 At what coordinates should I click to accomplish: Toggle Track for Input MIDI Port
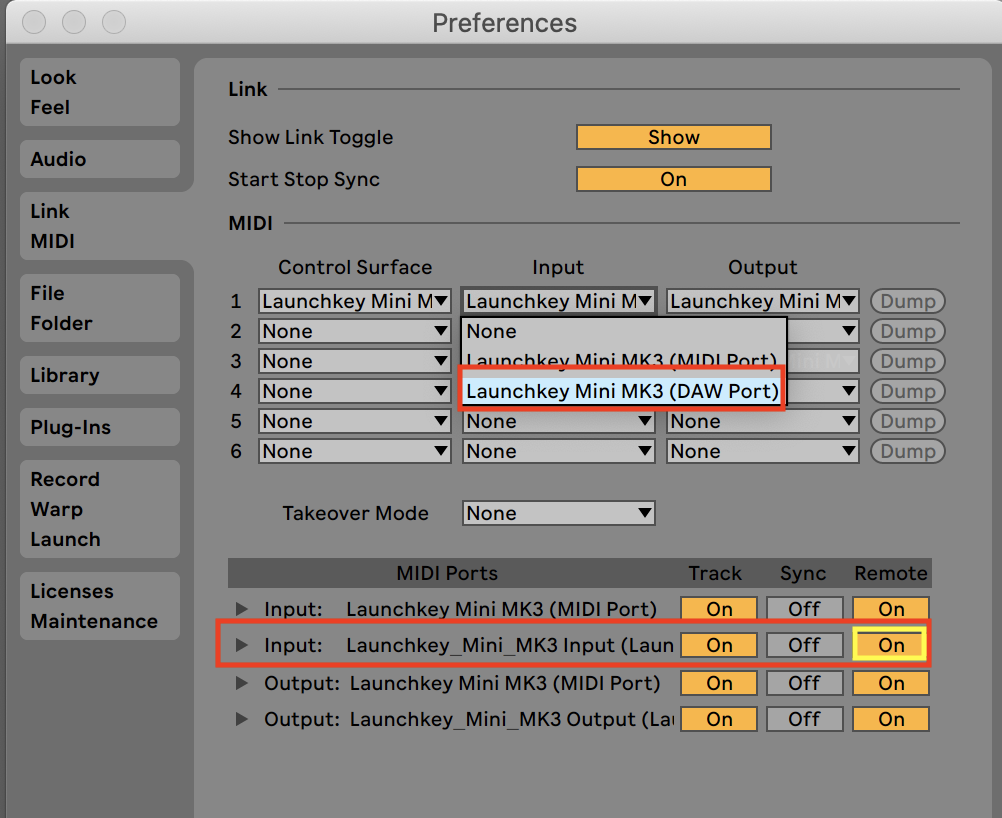[719, 608]
